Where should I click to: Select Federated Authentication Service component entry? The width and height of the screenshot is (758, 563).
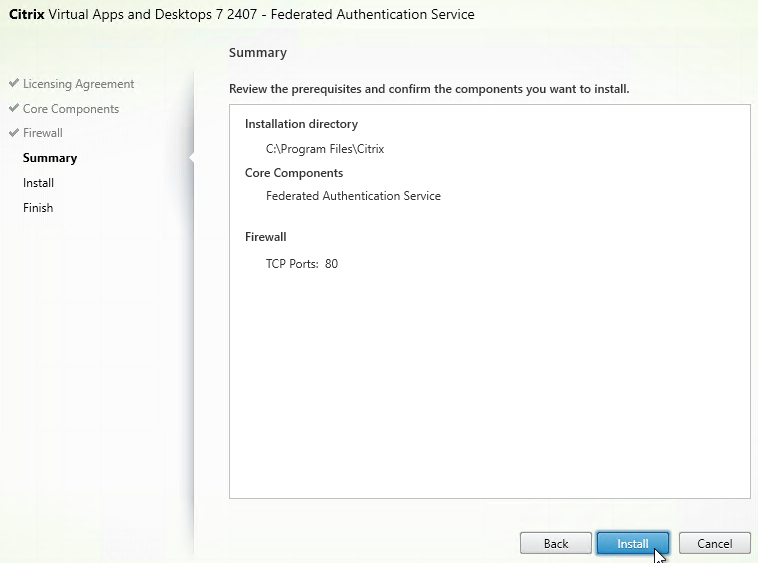click(x=353, y=196)
